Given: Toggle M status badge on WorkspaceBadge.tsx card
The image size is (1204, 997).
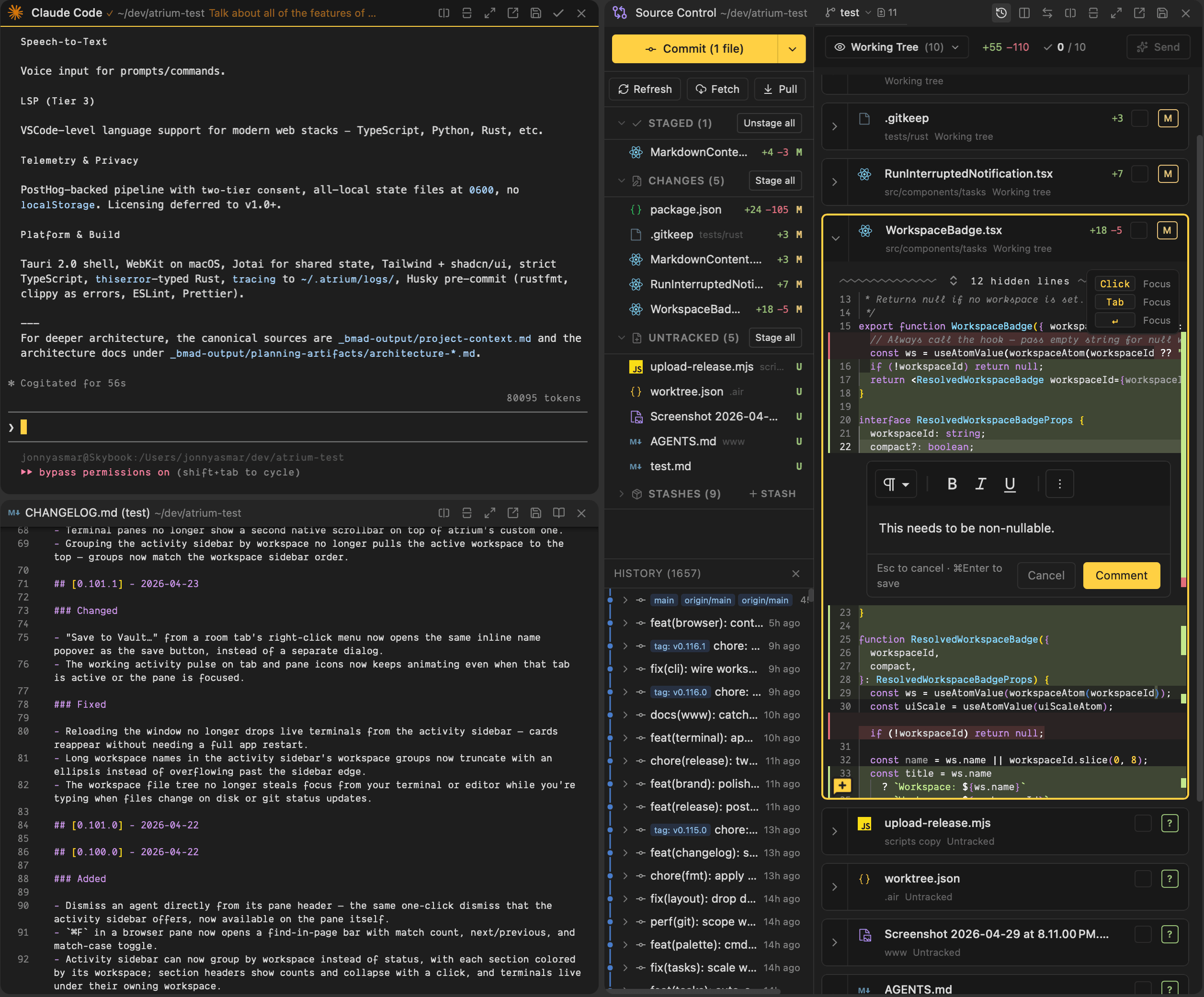Looking at the screenshot, I should pos(1167,230).
